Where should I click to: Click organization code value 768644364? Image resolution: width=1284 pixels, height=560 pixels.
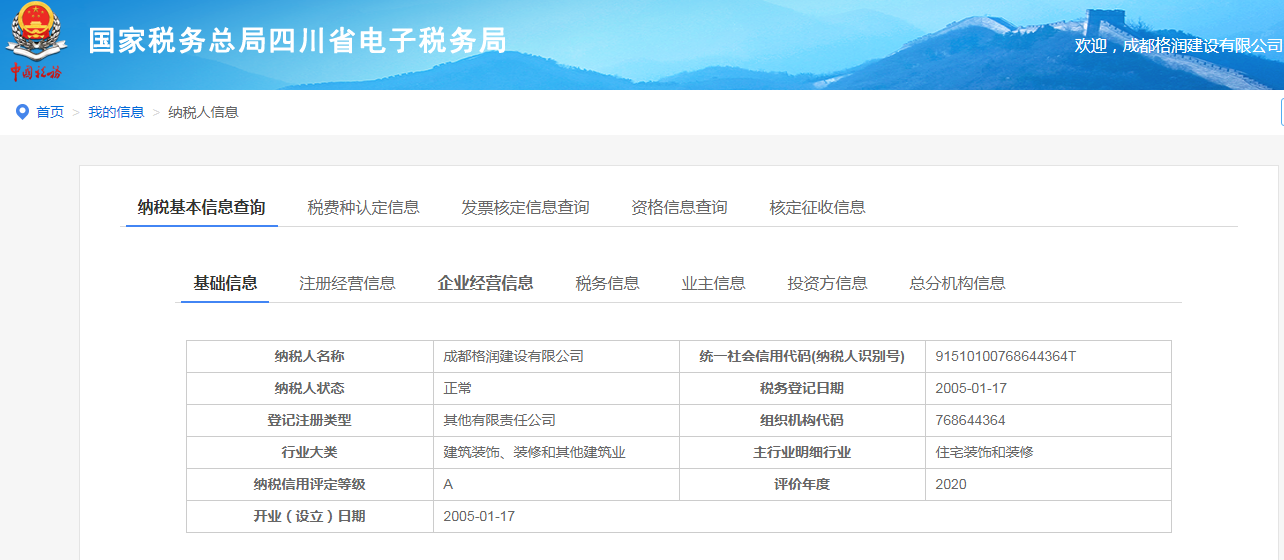click(x=970, y=420)
